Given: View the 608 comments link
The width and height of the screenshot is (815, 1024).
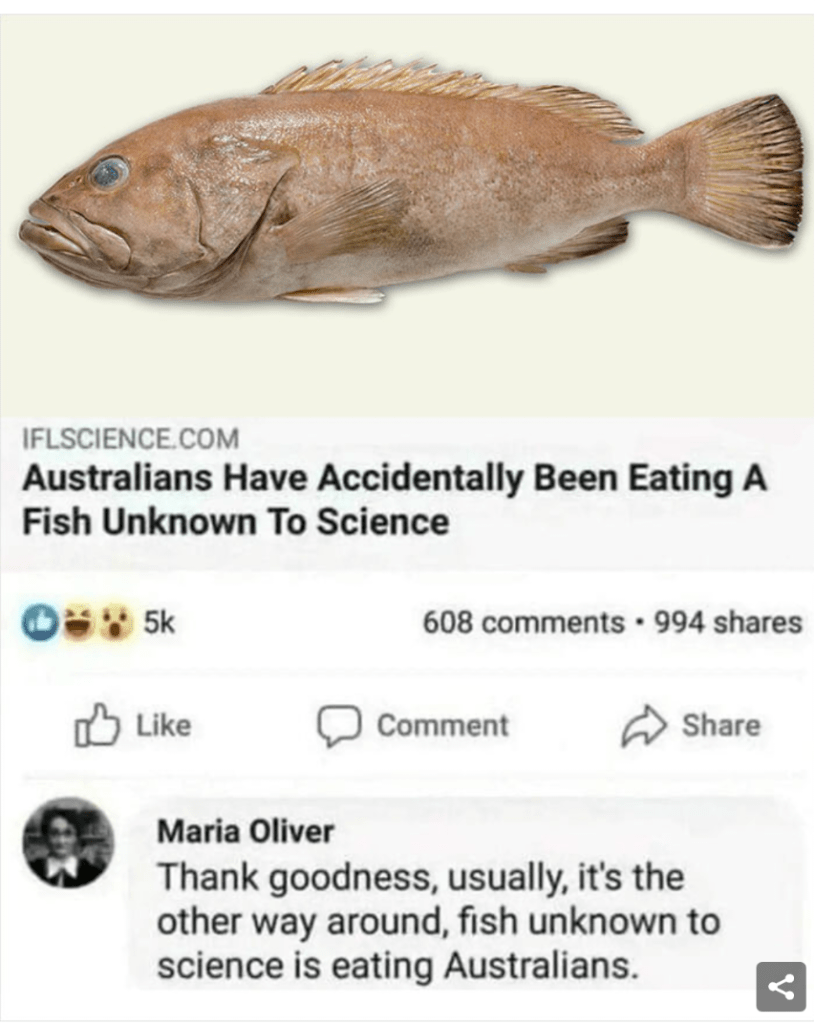Looking at the screenshot, I should click(x=523, y=622).
